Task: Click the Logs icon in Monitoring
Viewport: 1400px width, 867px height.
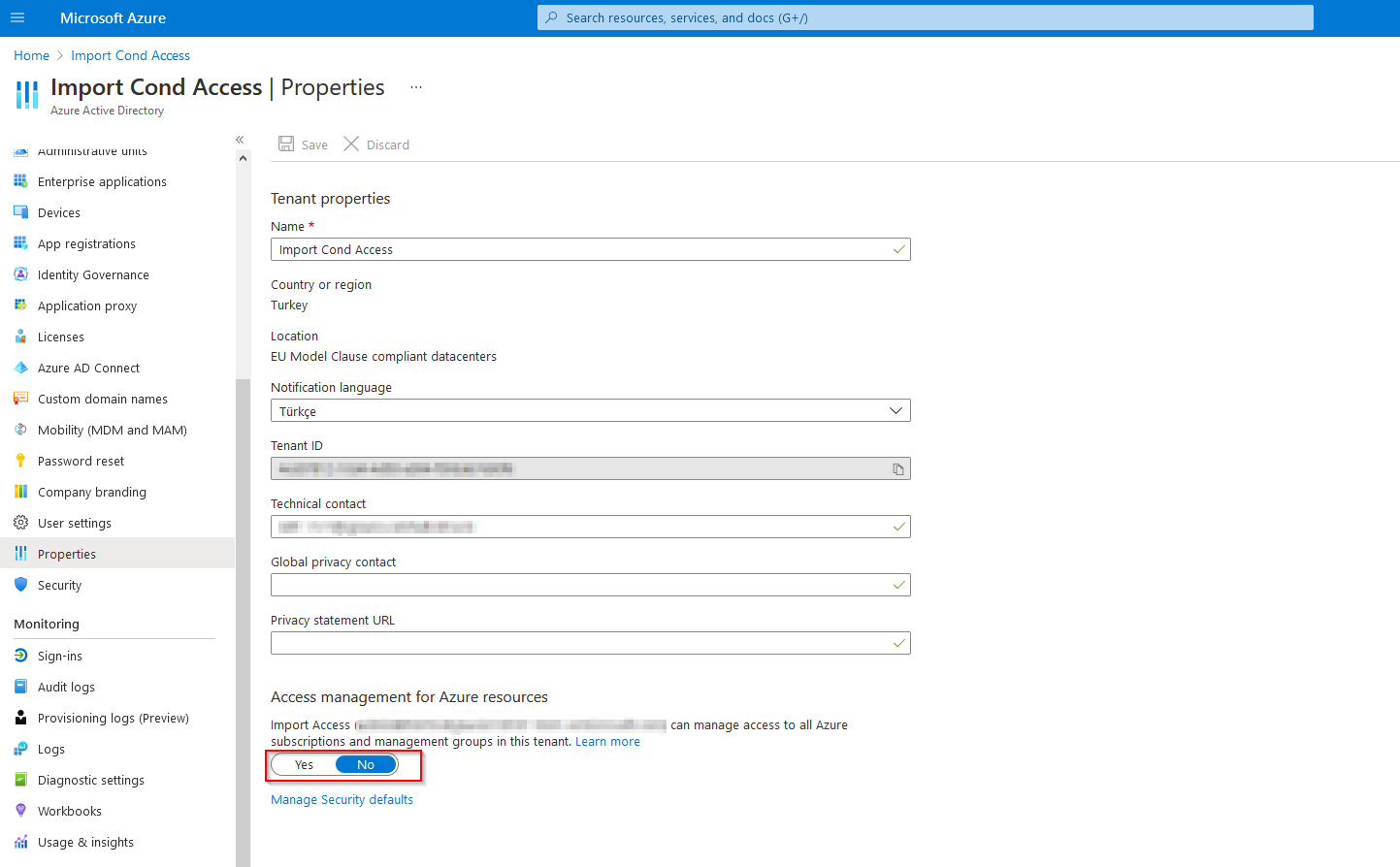Action: [x=20, y=749]
